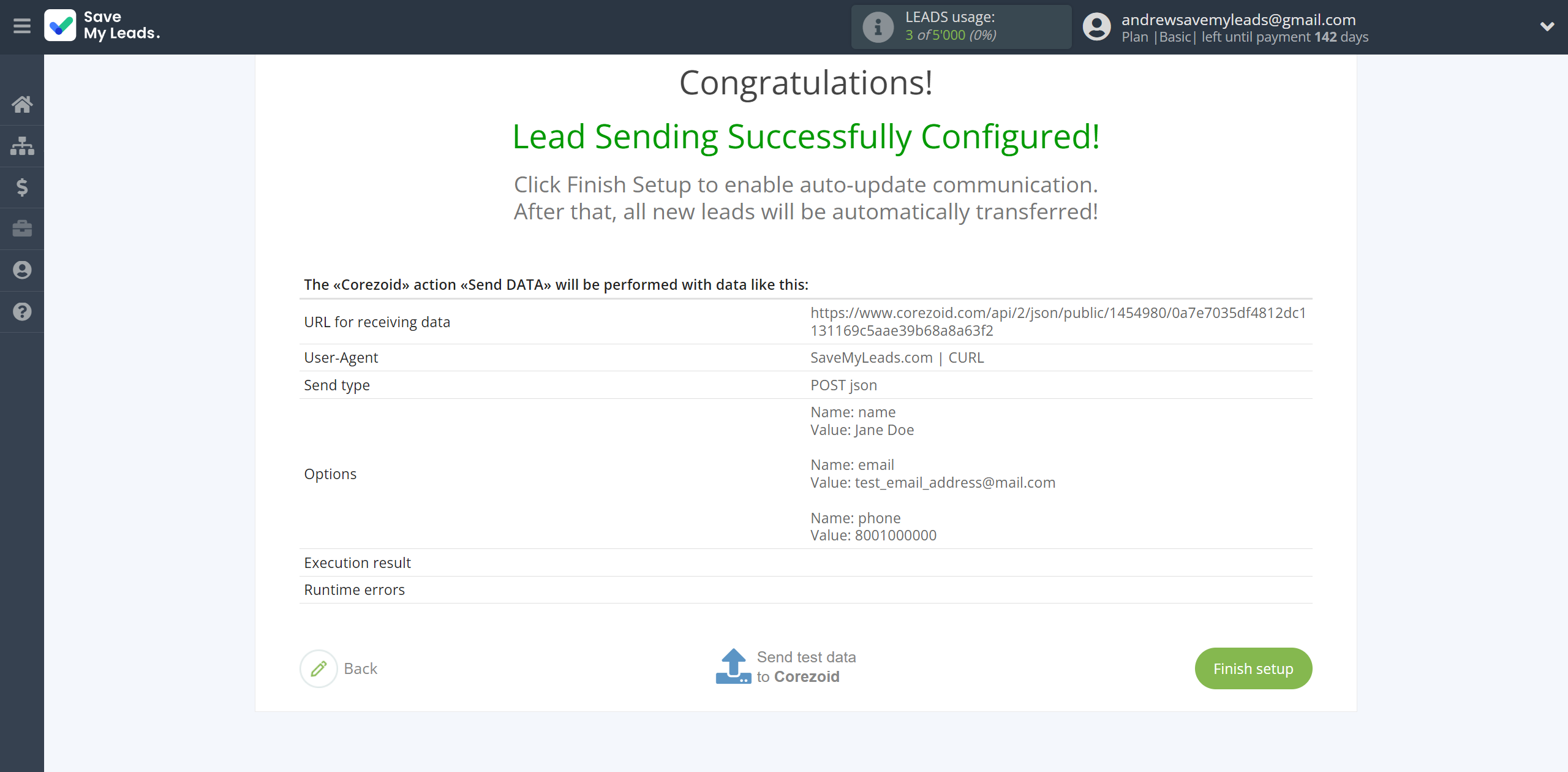The width and height of the screenshot is (1568, 772).
Task: Expand the account dropdown chevron
Action: [x=1547, y=26]
